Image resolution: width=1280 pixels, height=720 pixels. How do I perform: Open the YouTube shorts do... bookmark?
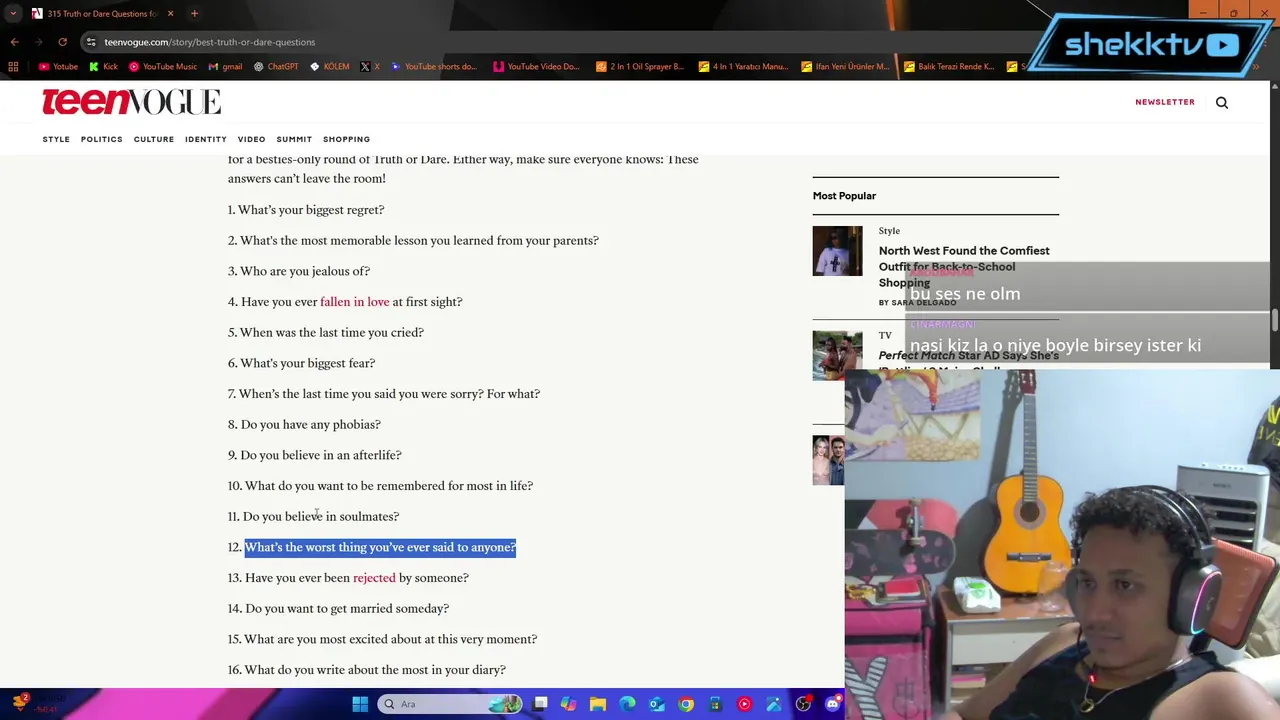pyautogui.click(x=433, y=67)
